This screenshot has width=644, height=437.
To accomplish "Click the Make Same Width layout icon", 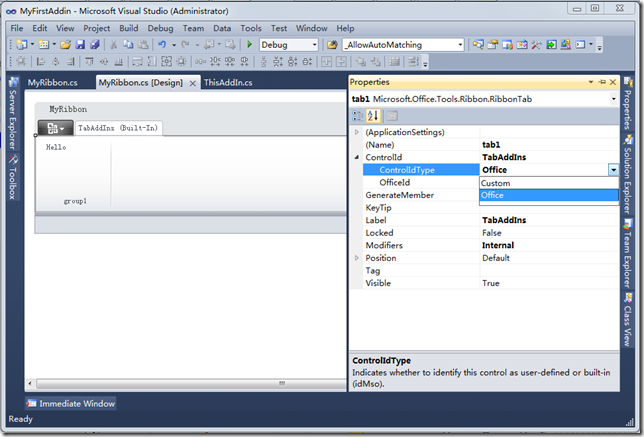I will click(x=138, y=62).
